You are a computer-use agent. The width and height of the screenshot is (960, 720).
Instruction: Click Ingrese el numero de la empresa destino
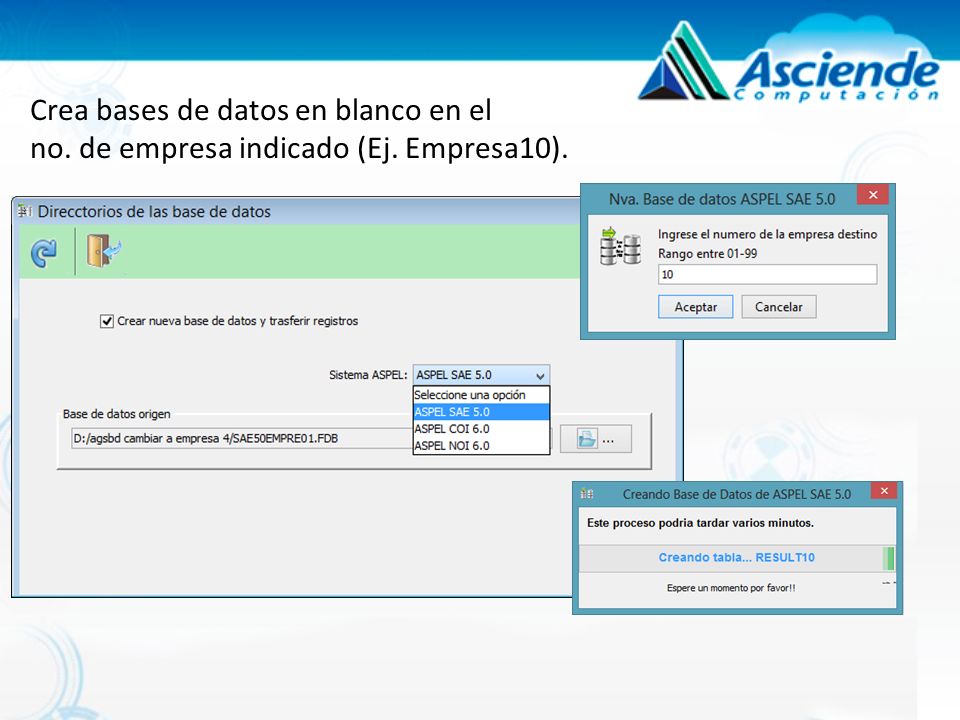pyautogui.click(x=767, y=234)
